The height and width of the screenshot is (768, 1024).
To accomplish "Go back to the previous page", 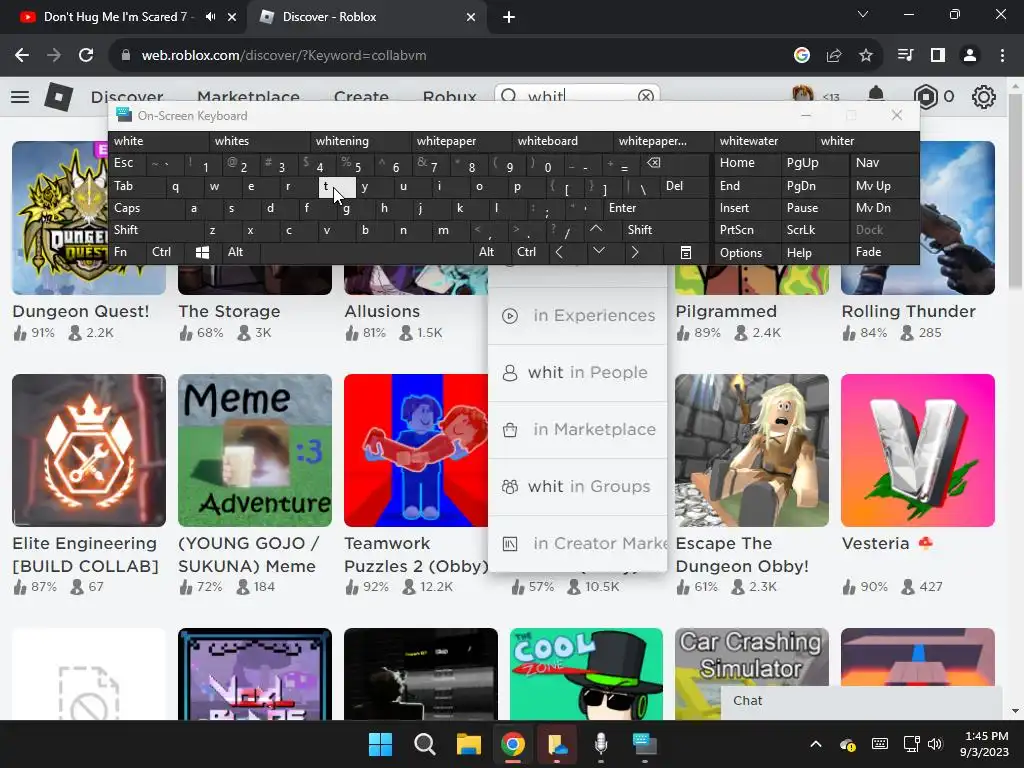I will tap(22, 56).
